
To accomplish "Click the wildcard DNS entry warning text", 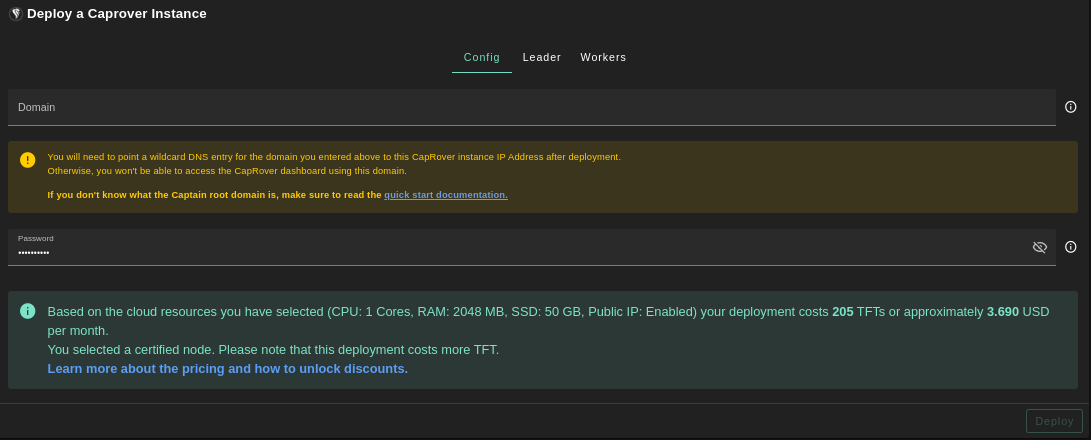I will coord(333,157).
